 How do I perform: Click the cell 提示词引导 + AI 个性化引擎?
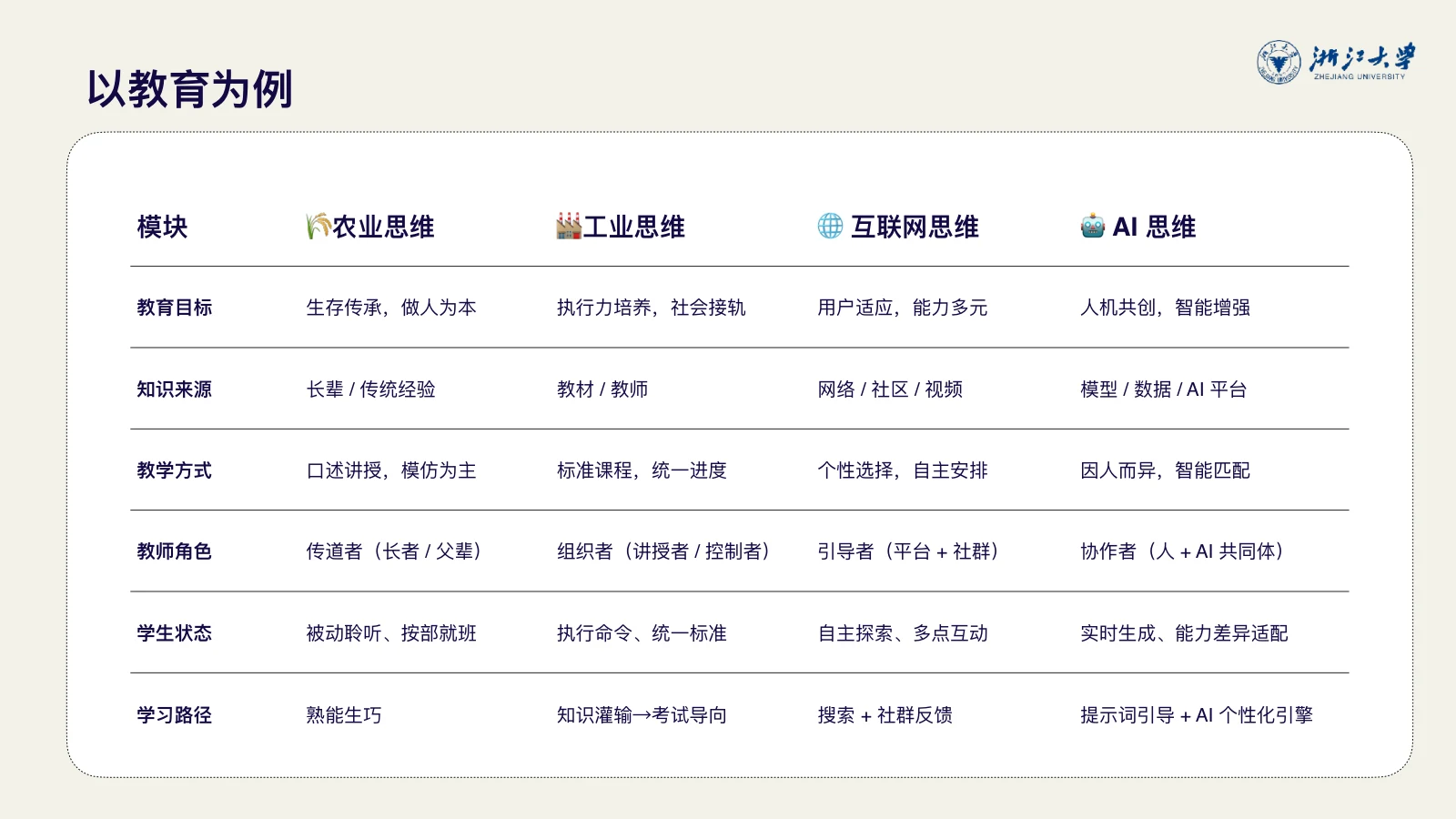point(1197,715)
